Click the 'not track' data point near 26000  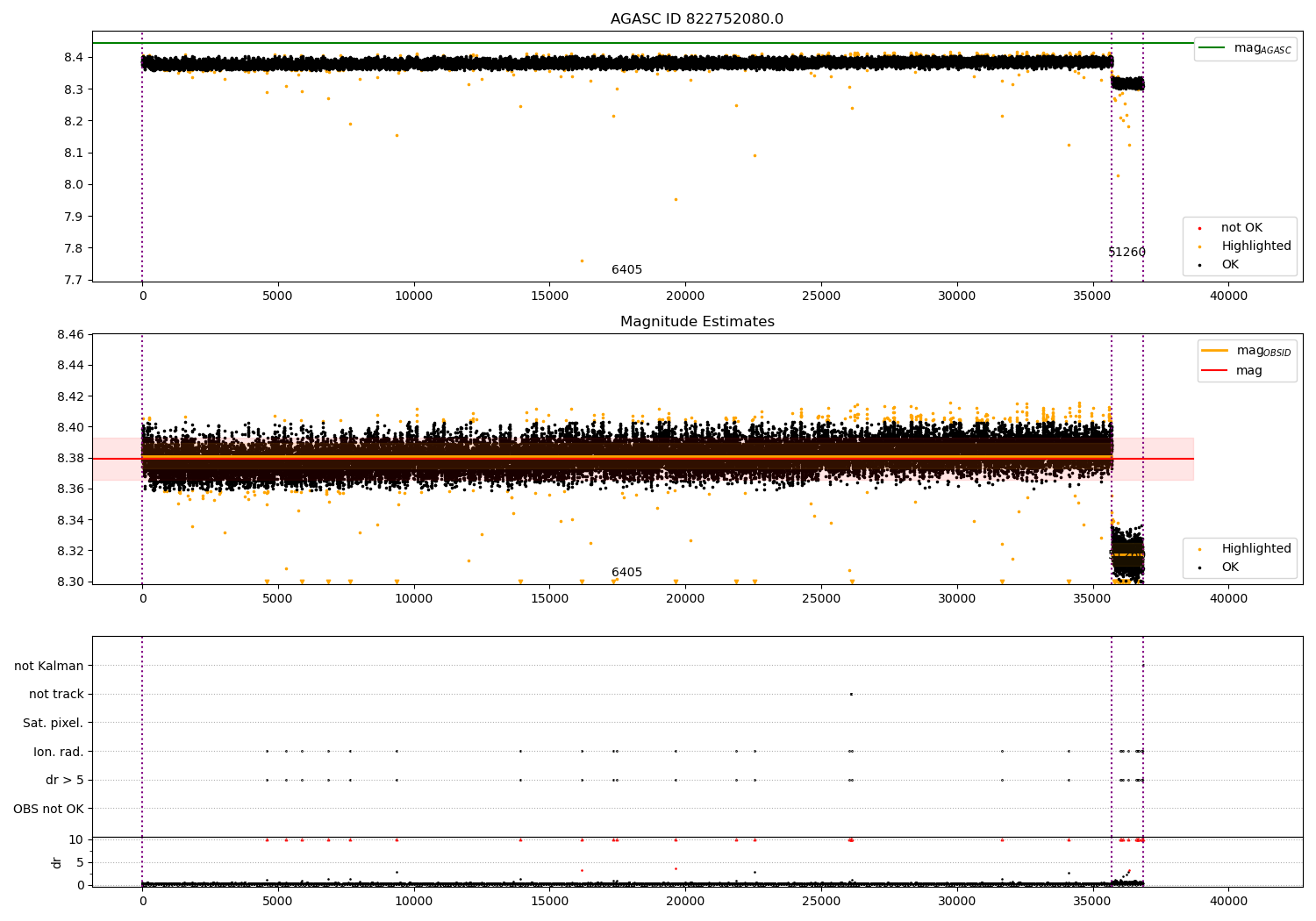coord(851,694)
